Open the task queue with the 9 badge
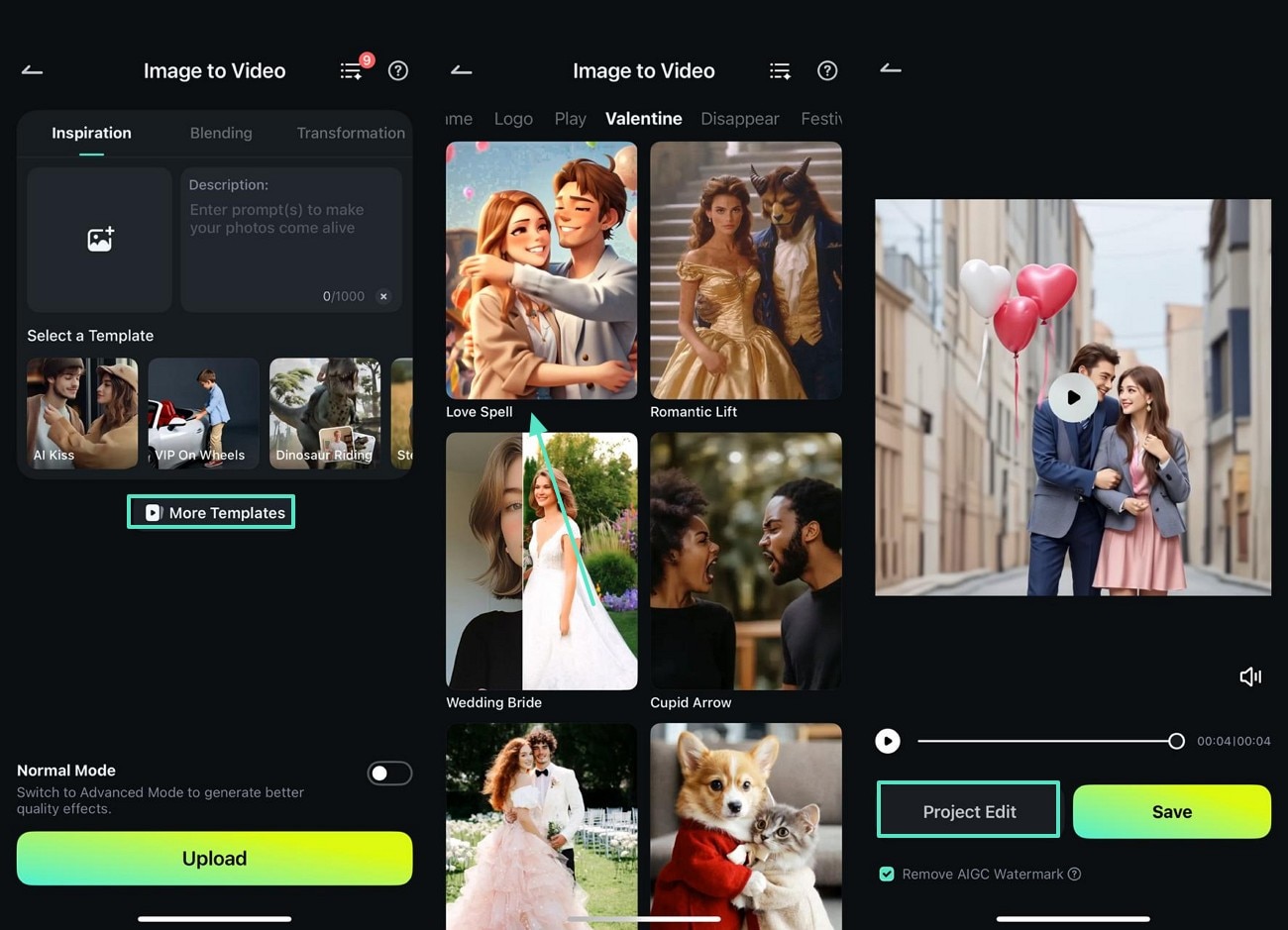The width and height of the screenshot is (1288, 930). [352, 70]
